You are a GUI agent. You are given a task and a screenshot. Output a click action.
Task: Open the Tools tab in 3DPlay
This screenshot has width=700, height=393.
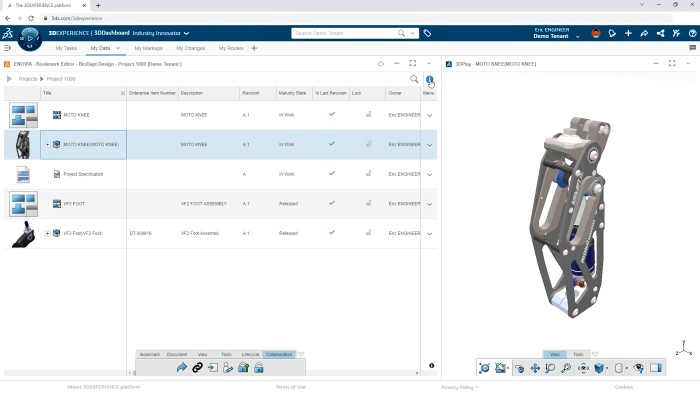[x=578, y=354]
